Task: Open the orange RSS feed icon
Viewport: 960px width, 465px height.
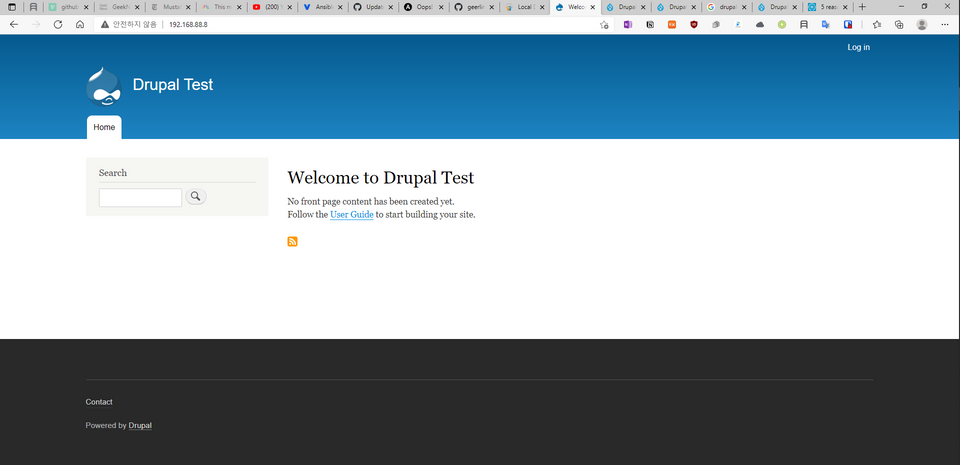Action: [293, 242]
